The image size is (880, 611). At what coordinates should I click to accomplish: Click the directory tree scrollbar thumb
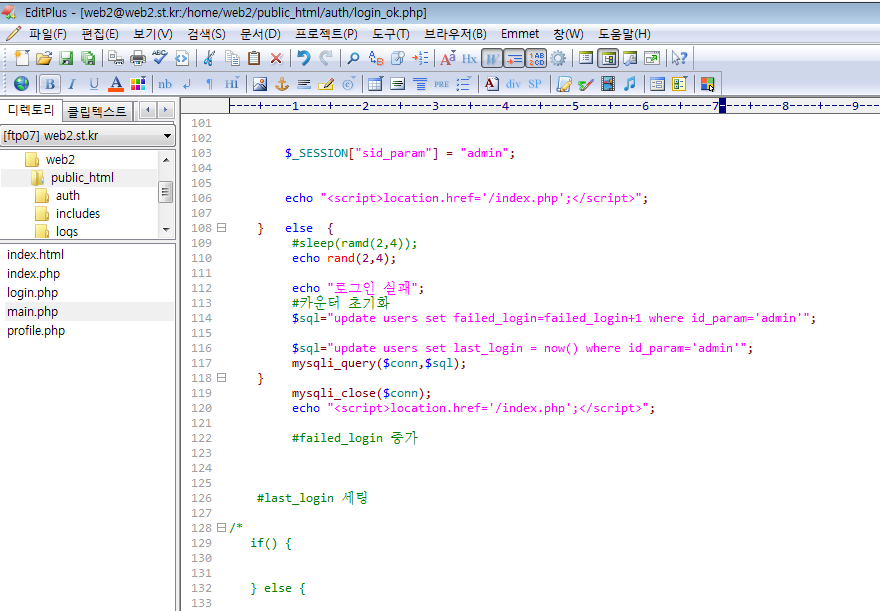point(165,192)
